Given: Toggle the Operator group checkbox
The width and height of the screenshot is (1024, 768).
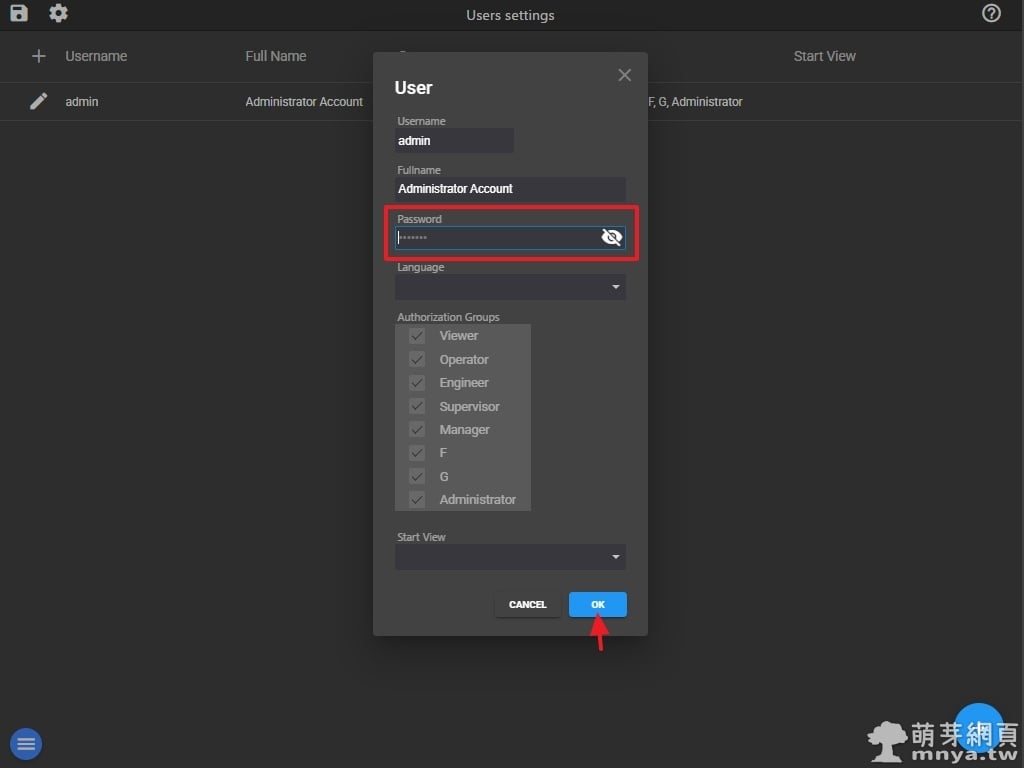Looking at the screenshot, I should pos(417,360).
